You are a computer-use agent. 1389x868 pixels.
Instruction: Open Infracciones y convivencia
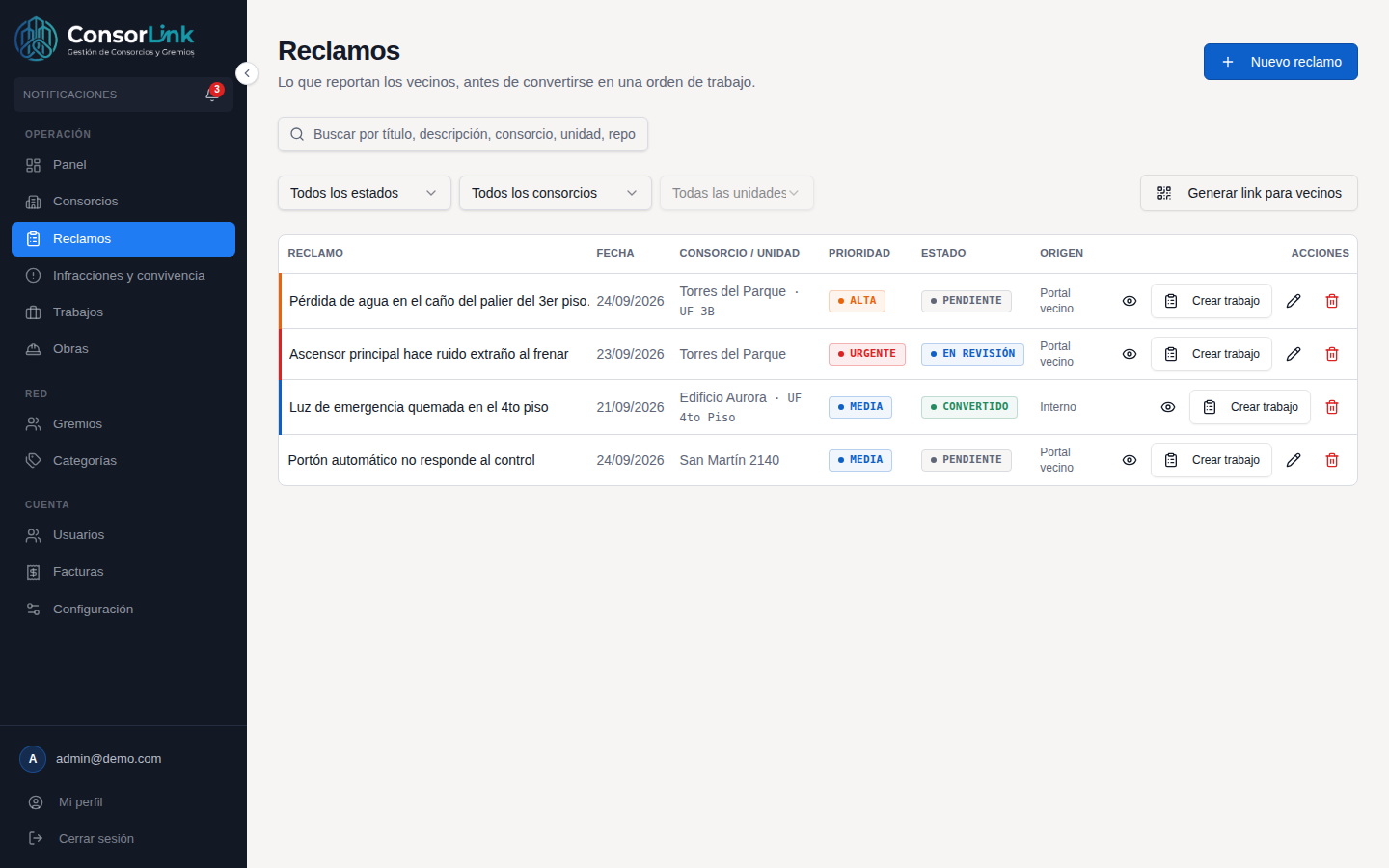(123, 276)
